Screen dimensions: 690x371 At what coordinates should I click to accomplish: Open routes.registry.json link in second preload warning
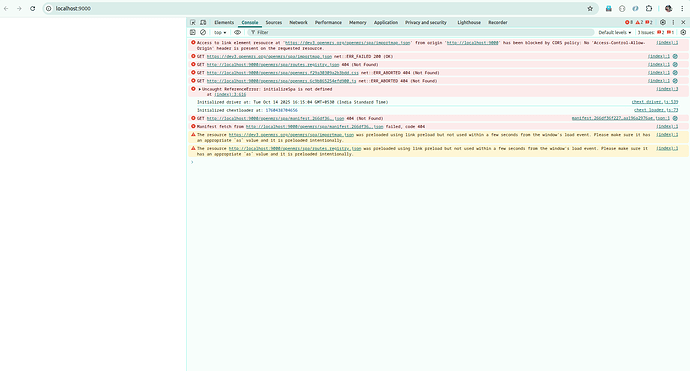295,149
